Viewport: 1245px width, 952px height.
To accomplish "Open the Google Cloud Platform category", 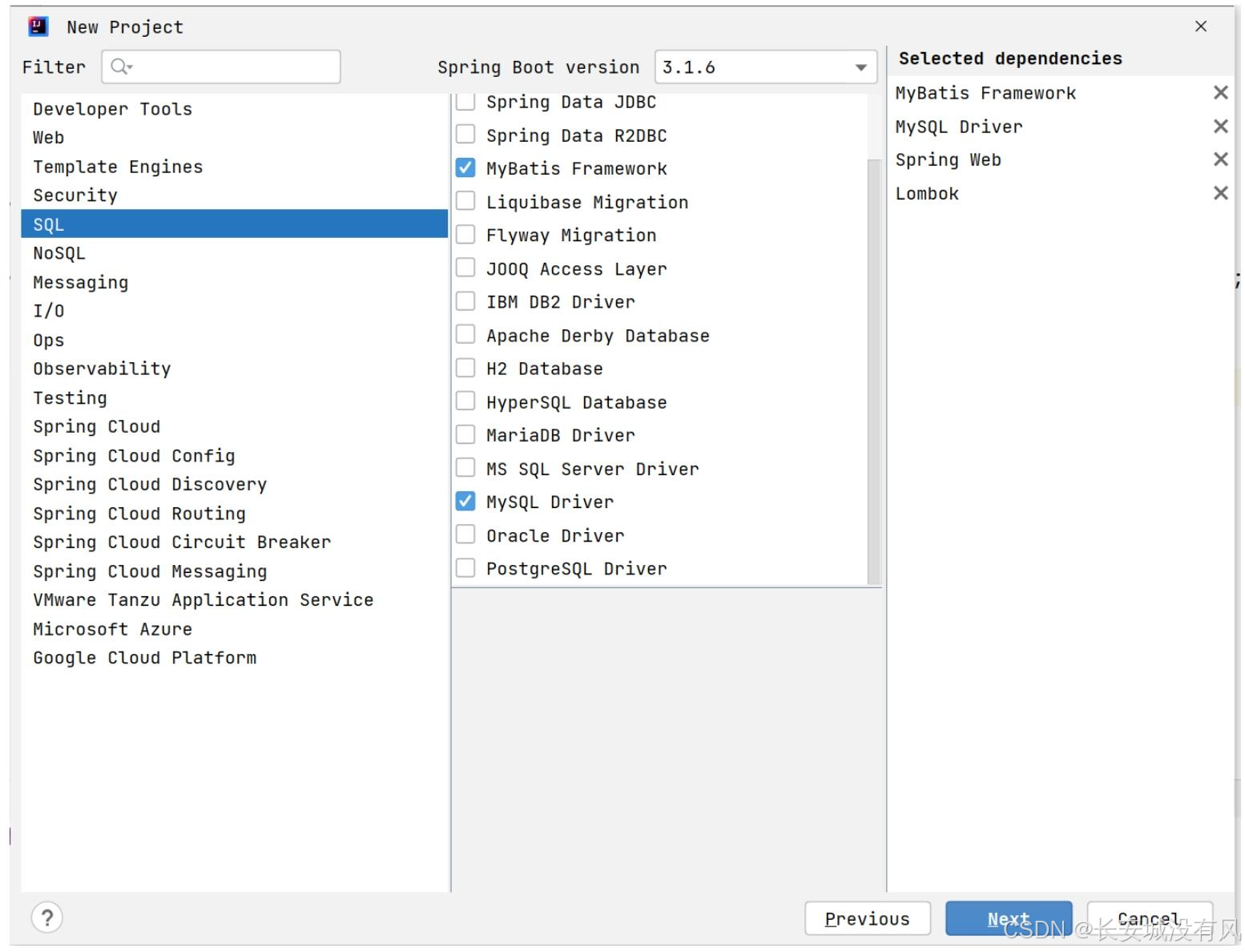I will [x=234, y=657].
